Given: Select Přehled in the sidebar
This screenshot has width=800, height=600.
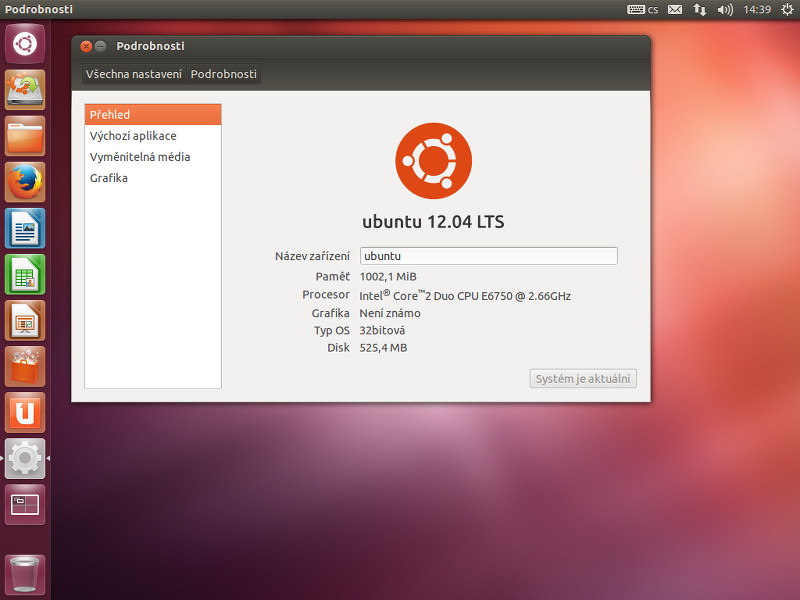Looking at the screenshot, I should coord(153,114).
